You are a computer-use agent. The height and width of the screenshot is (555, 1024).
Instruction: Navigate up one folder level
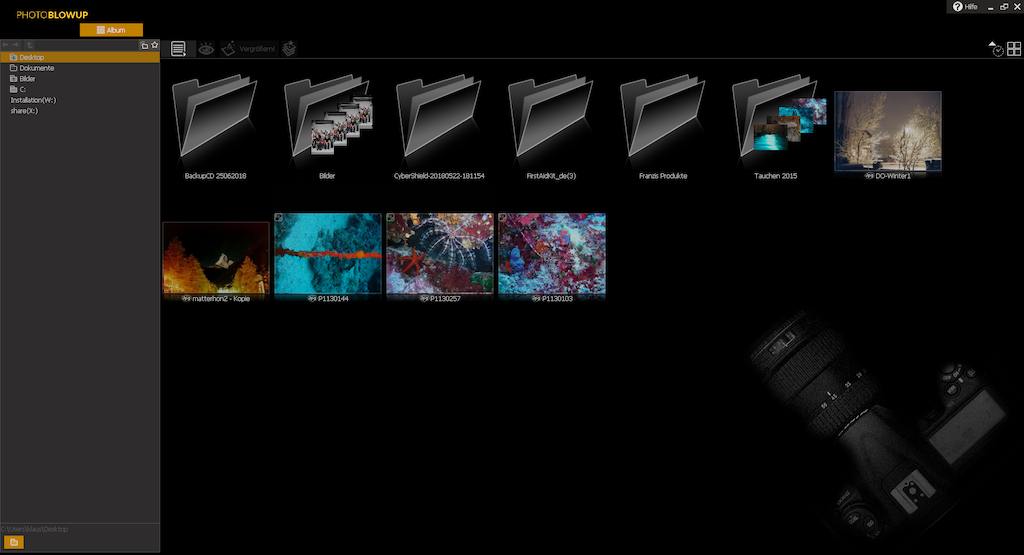[x=30, y=45]
